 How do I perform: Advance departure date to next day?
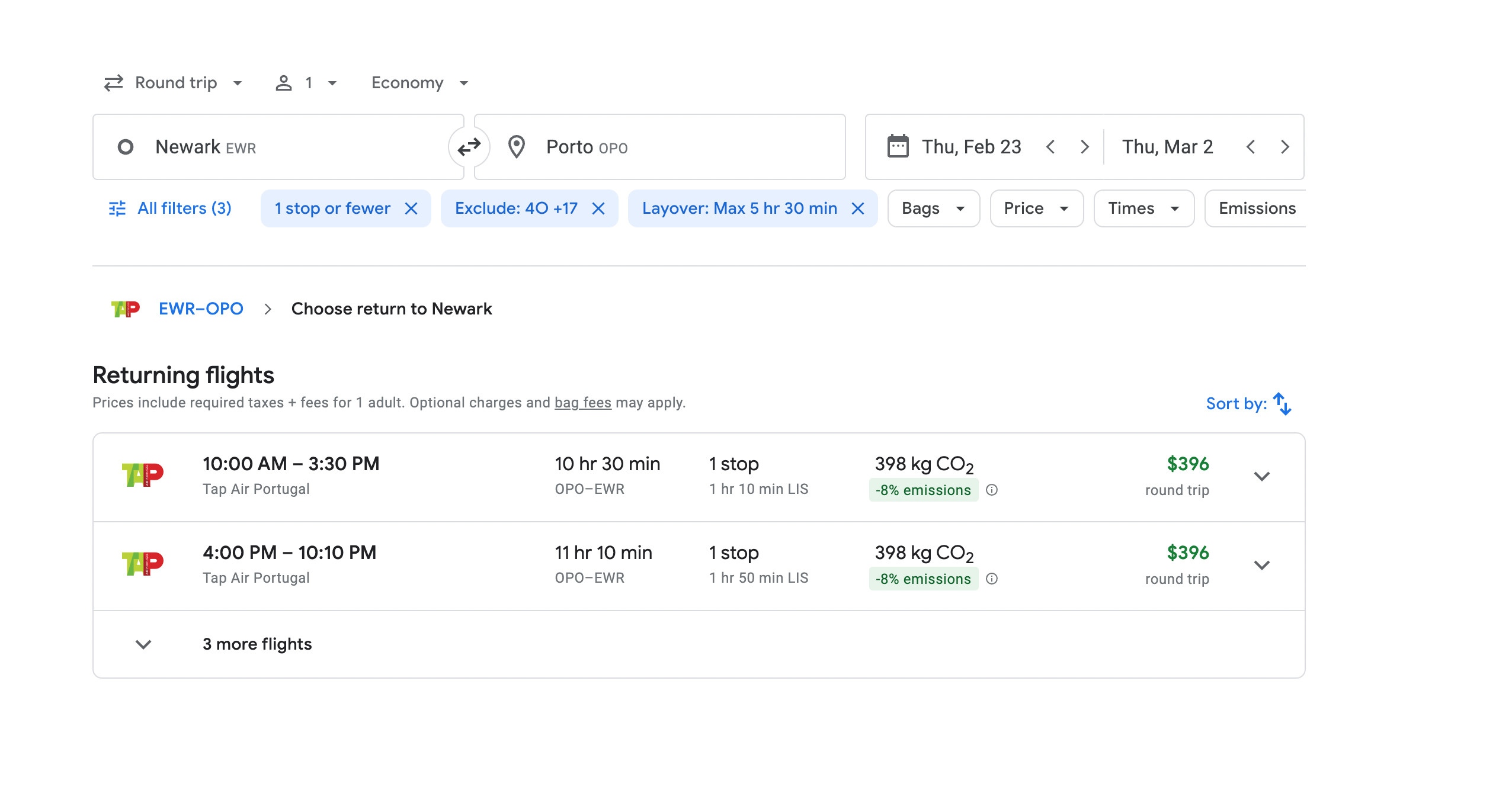click(1085, 147)
